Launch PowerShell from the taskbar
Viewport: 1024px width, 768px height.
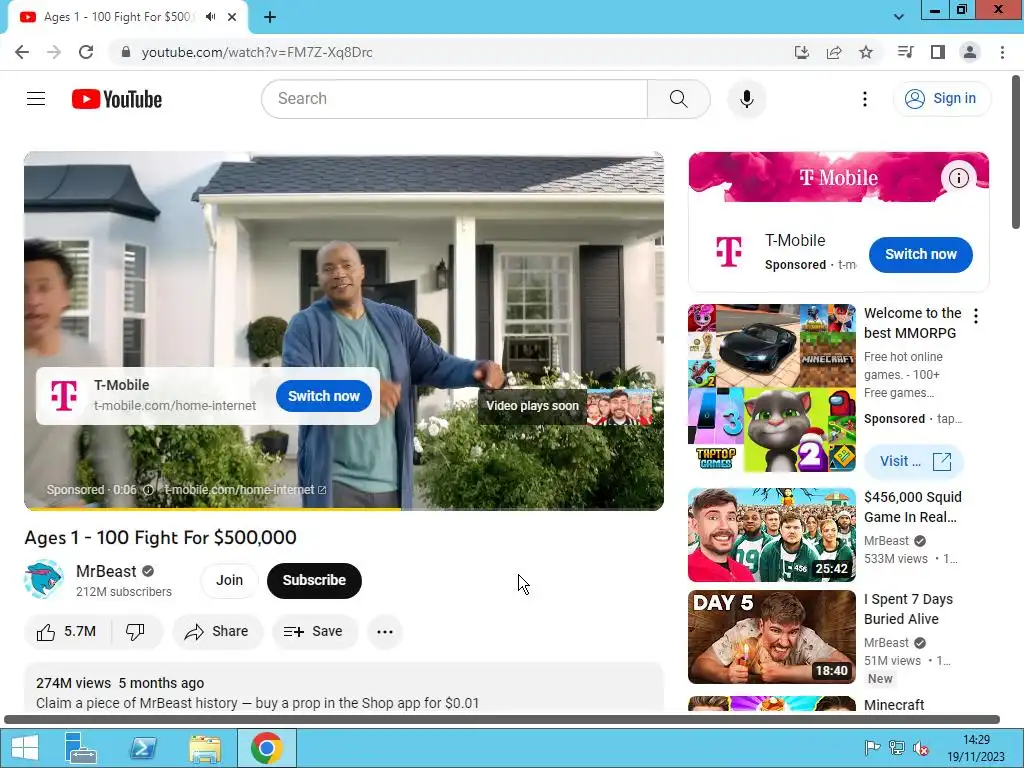pyautogui.click(x=143, y=748)
